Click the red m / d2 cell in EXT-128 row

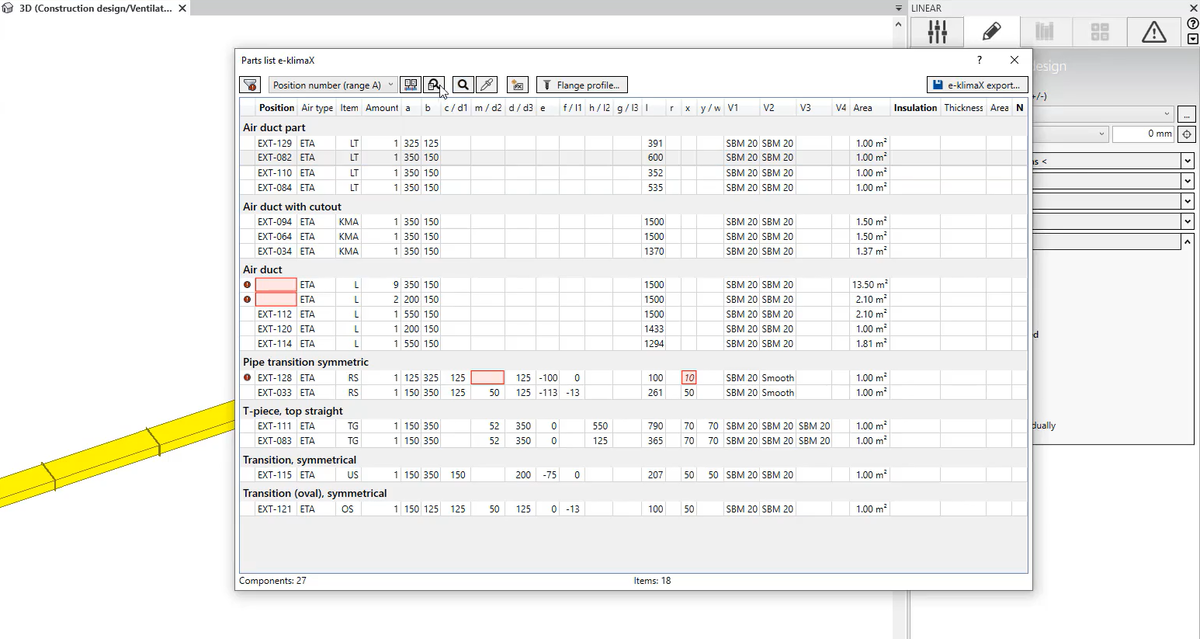[488, 378]
